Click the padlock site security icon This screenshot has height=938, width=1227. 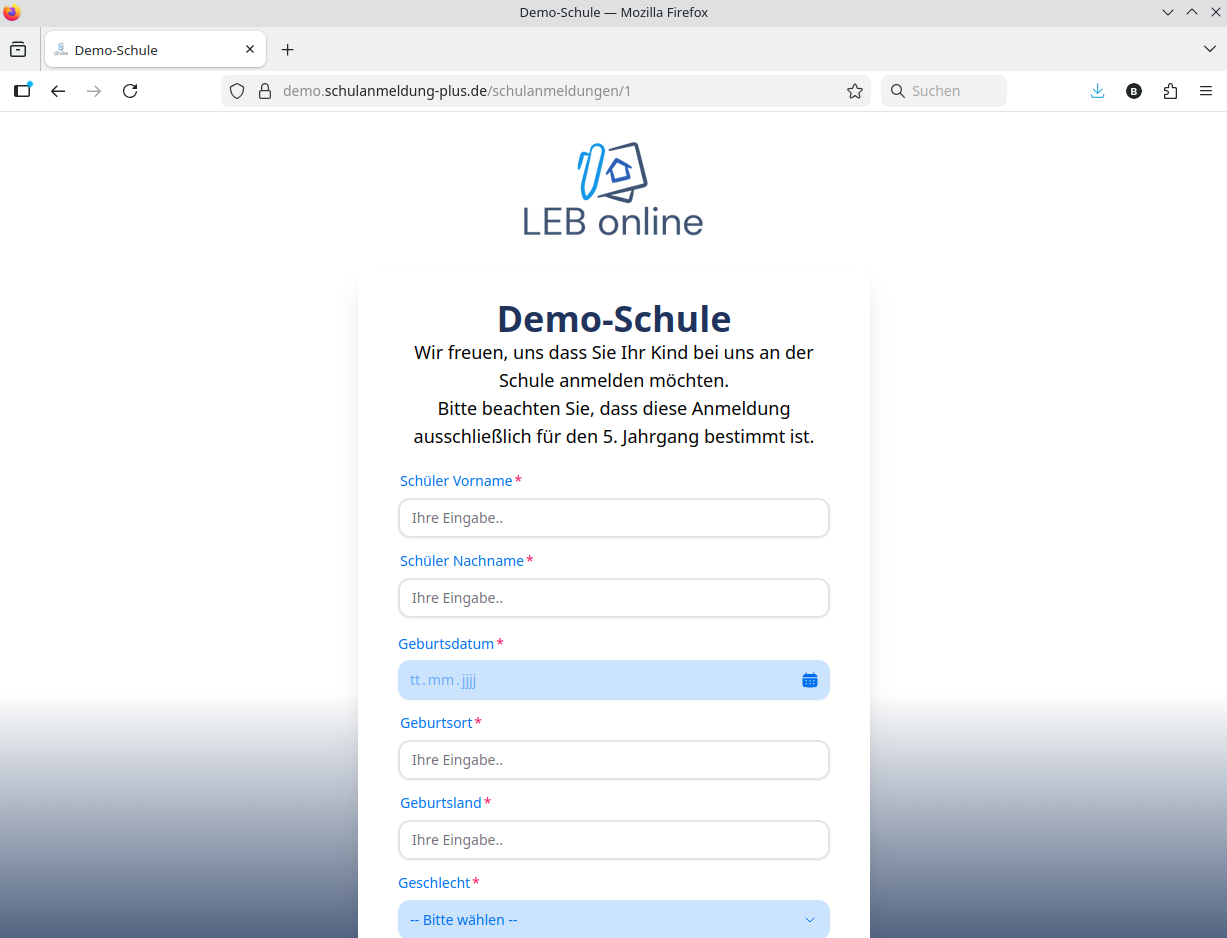pyautogui.click(x=265, y=91)
